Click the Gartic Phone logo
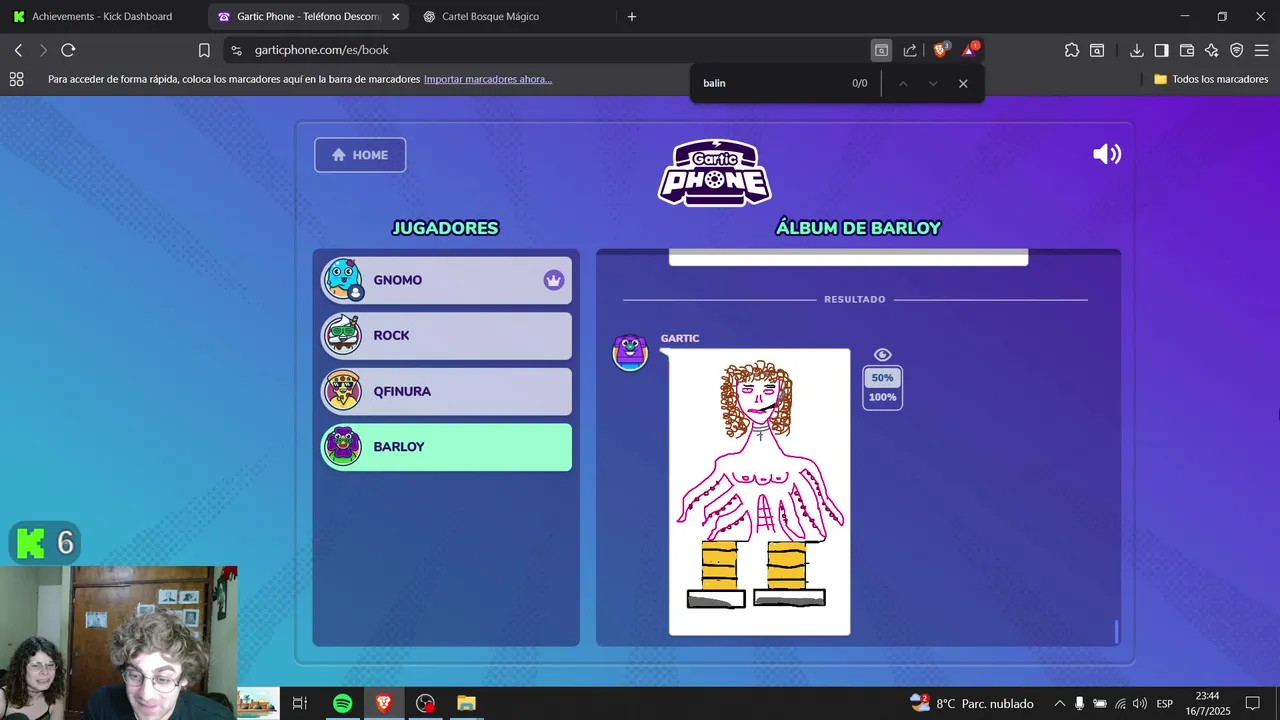1280x720 pixels. (714, 172)
